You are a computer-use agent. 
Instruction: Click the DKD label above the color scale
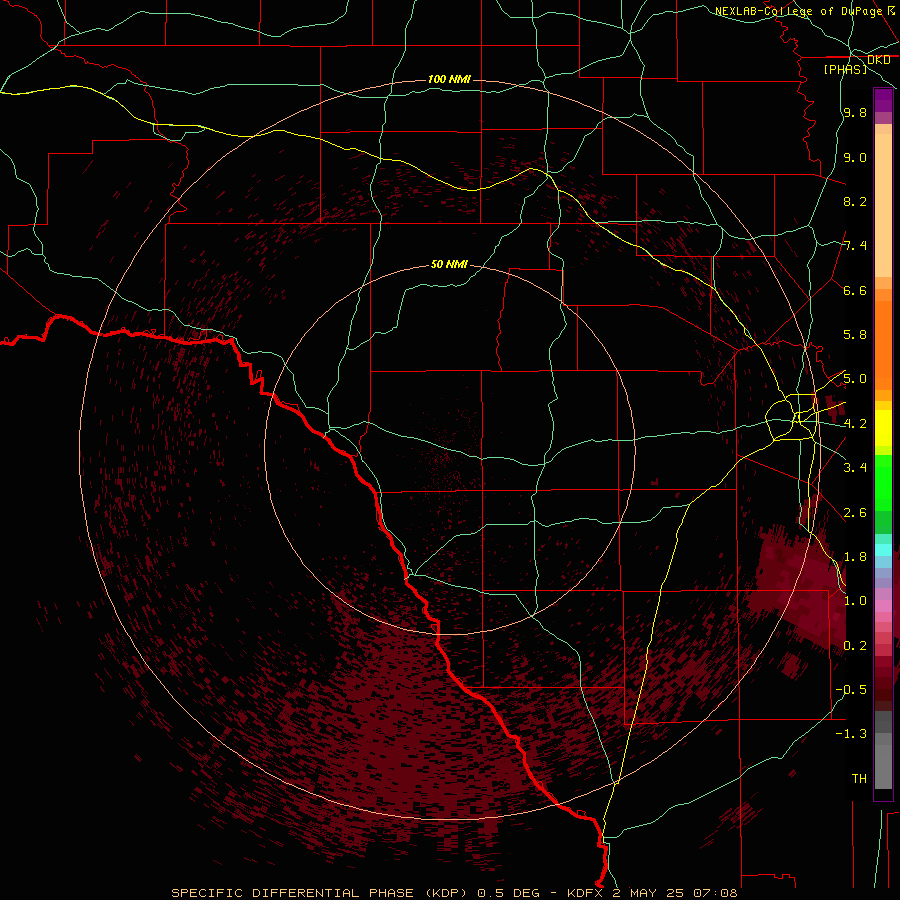click(878, 60)
